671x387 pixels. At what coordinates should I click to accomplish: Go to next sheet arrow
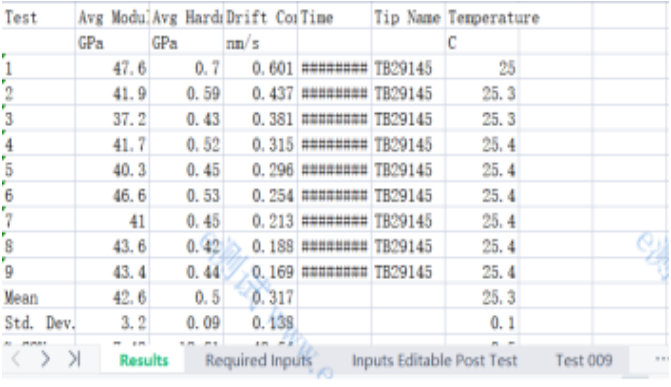click(x=45, y=359)
